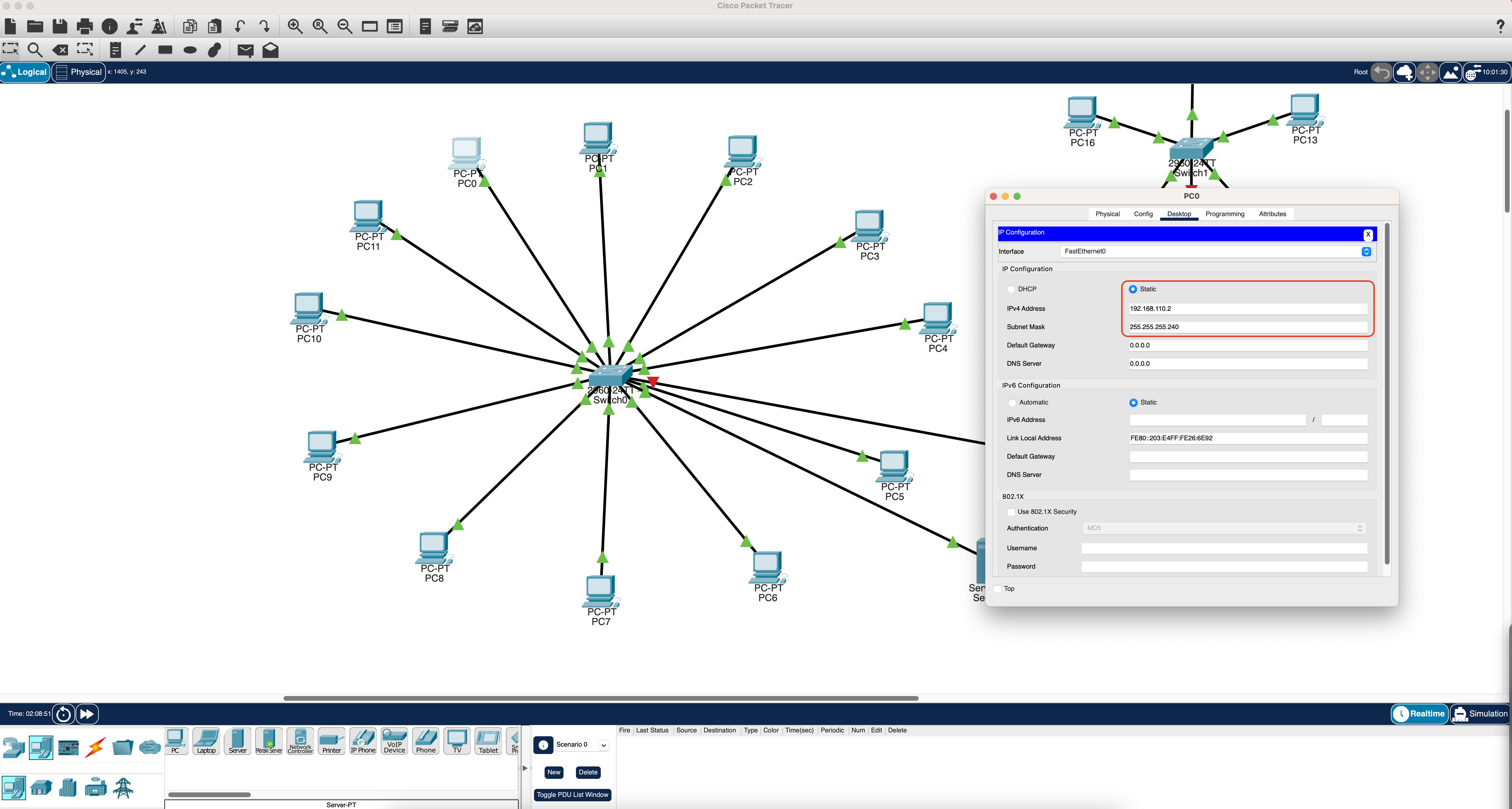Undo the last action with the arrow icon
This screenshot has width=1512, height=809.
(239, 26)
